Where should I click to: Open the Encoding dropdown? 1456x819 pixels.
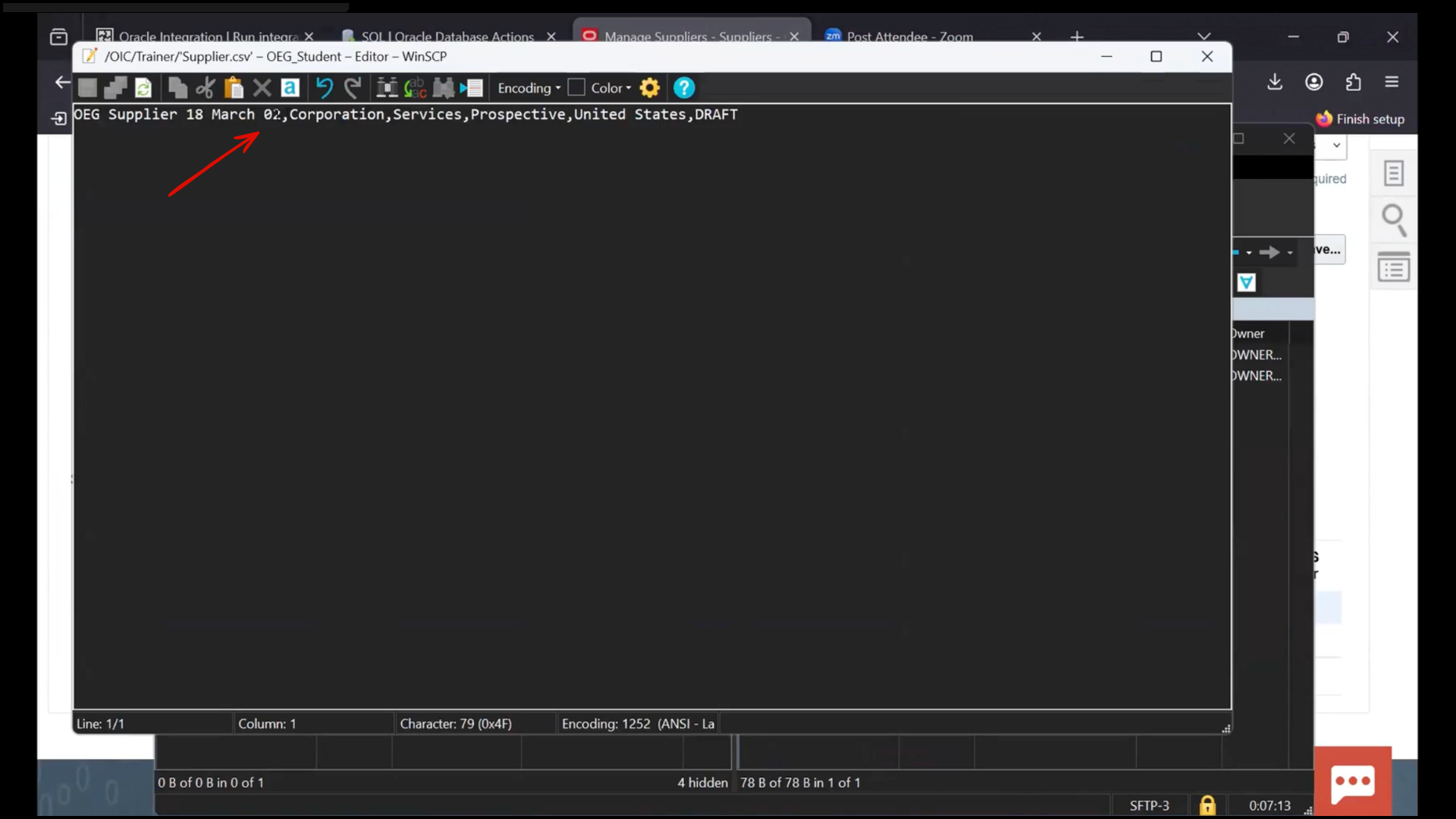tap(529, 88)
